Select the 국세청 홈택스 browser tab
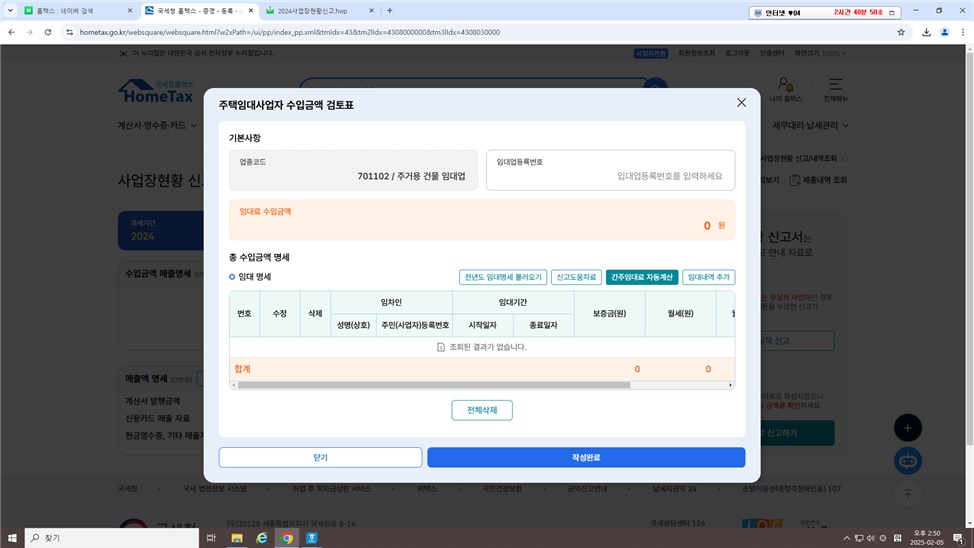The height and width of the screenshot is (548, 974). point(198,11)
